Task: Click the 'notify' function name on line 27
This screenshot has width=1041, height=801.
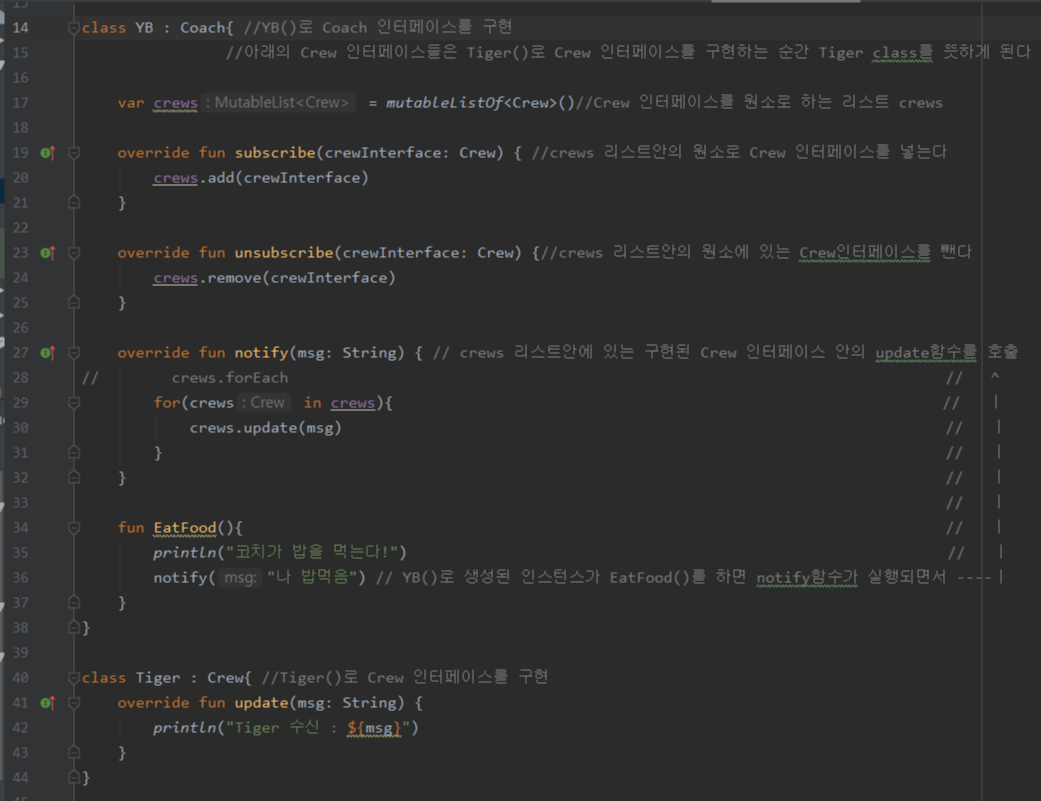Action: click(261, 352)
